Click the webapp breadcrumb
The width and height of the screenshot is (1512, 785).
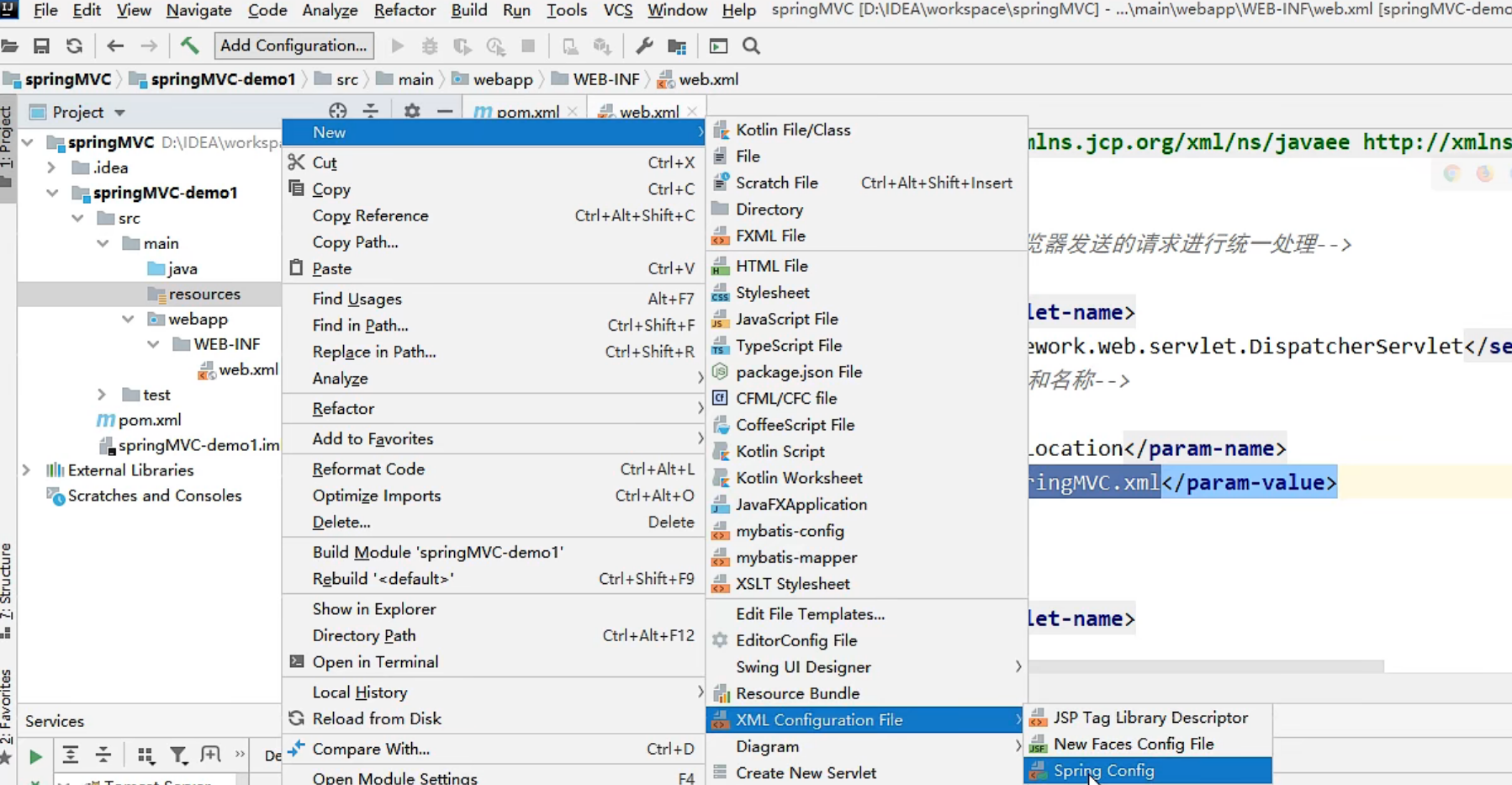(493, 79)
